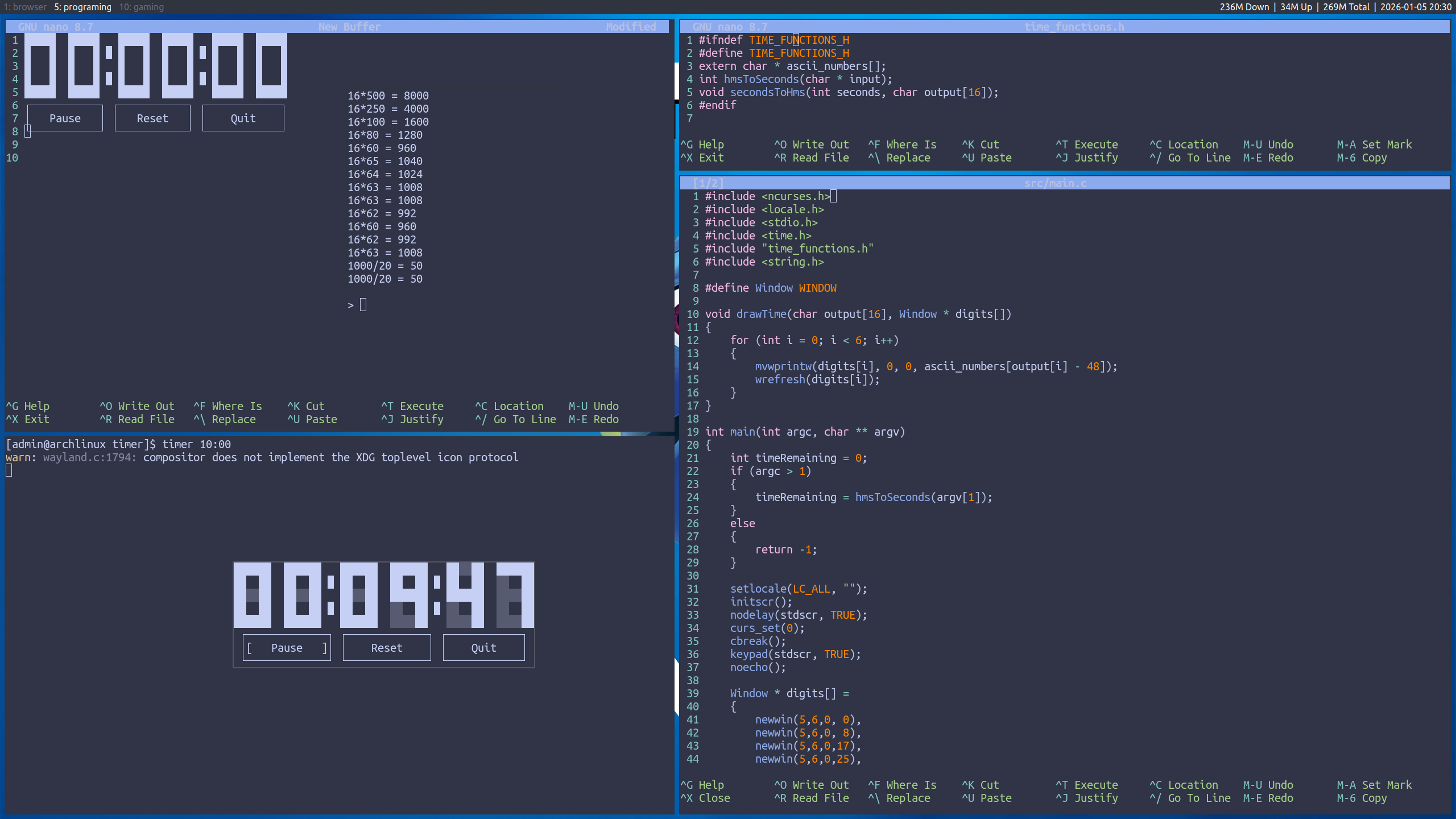Select the programing workspace tab
1456x819 pixels.
click(83, 7)
